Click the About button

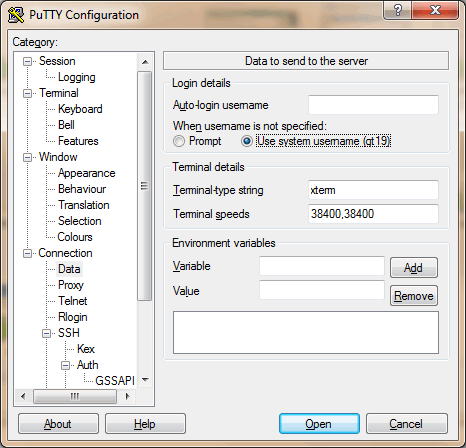point(58,424)
